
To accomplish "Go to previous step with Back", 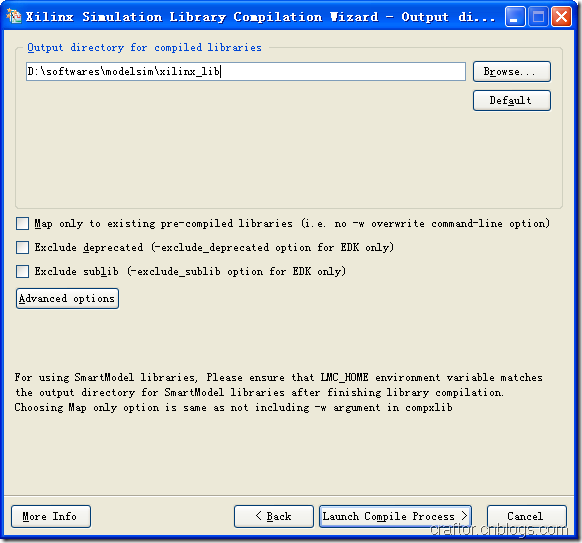I will pyautogui.click(x=274, y=516).
